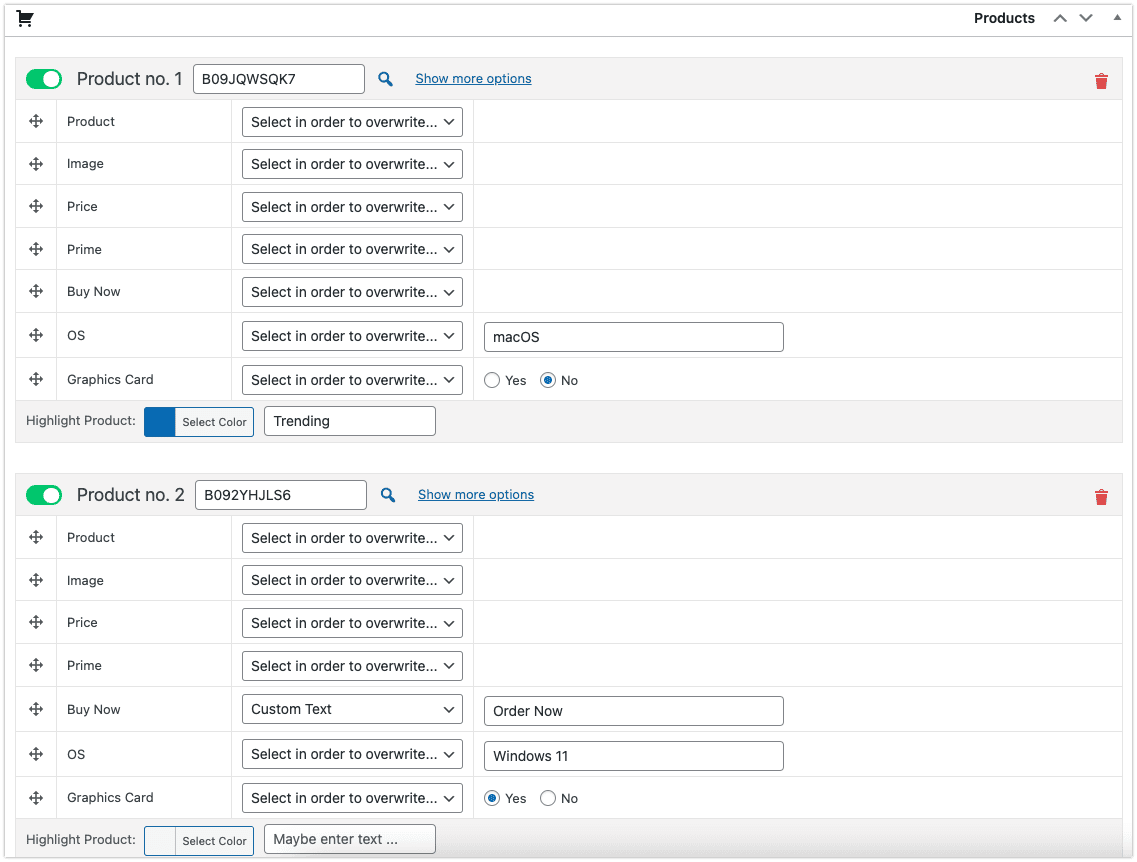
Task: Click the shopping cart icon at top left
Action: [25, 18]
